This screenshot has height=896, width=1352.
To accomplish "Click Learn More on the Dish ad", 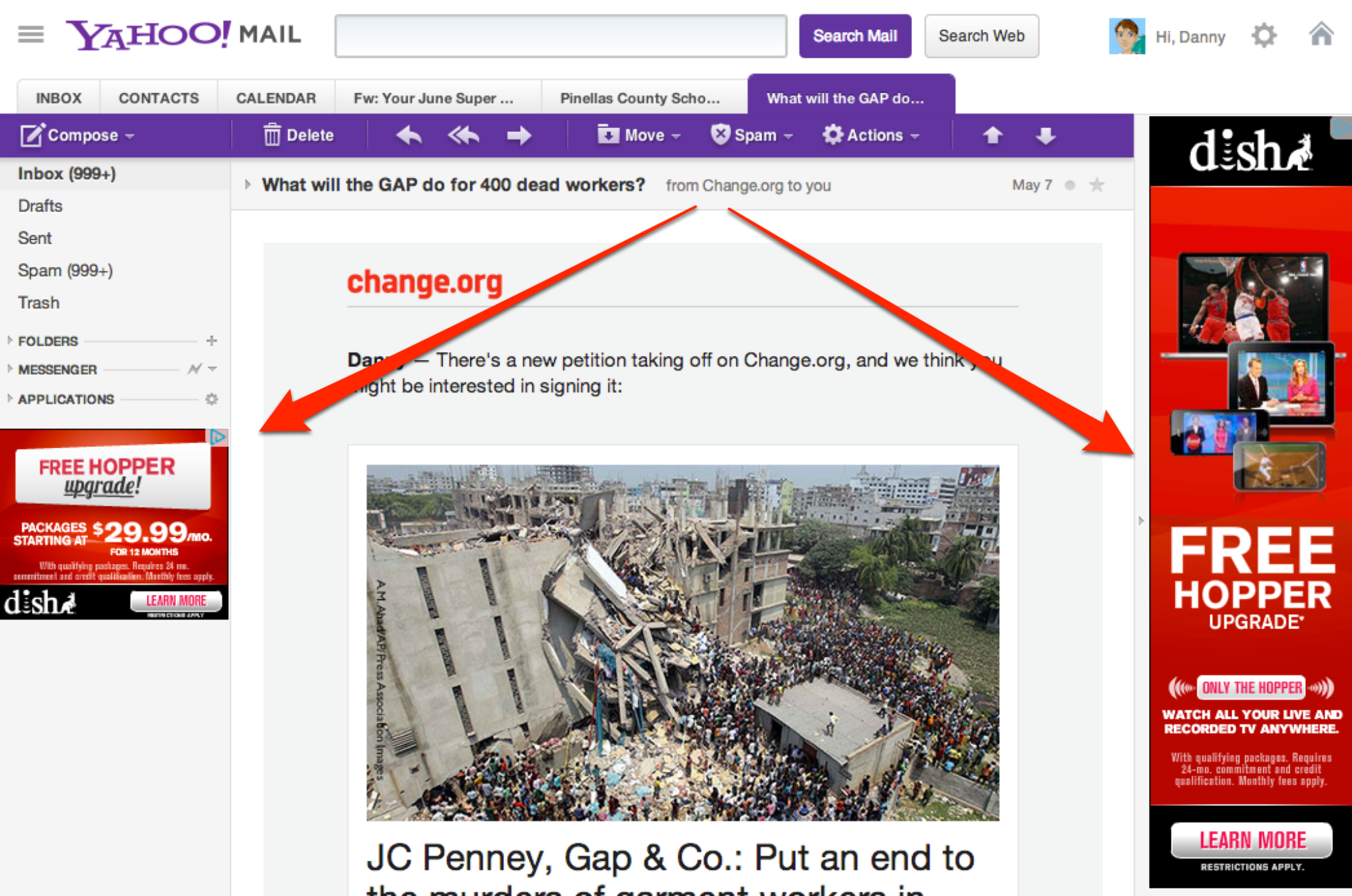I will [1250, 839].
